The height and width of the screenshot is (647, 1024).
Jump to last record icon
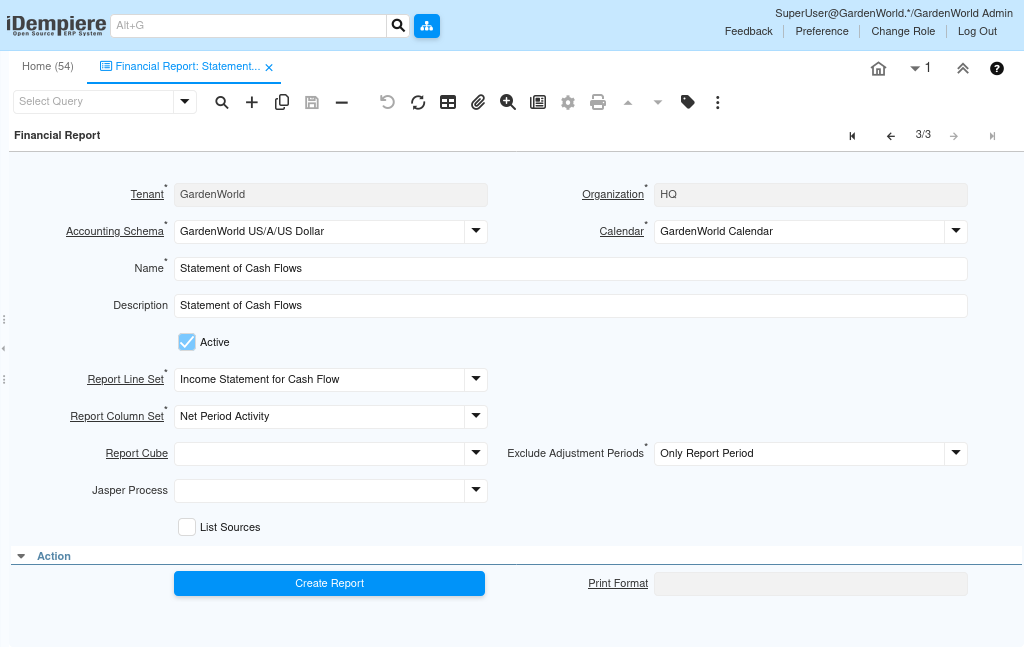[992, 136]
